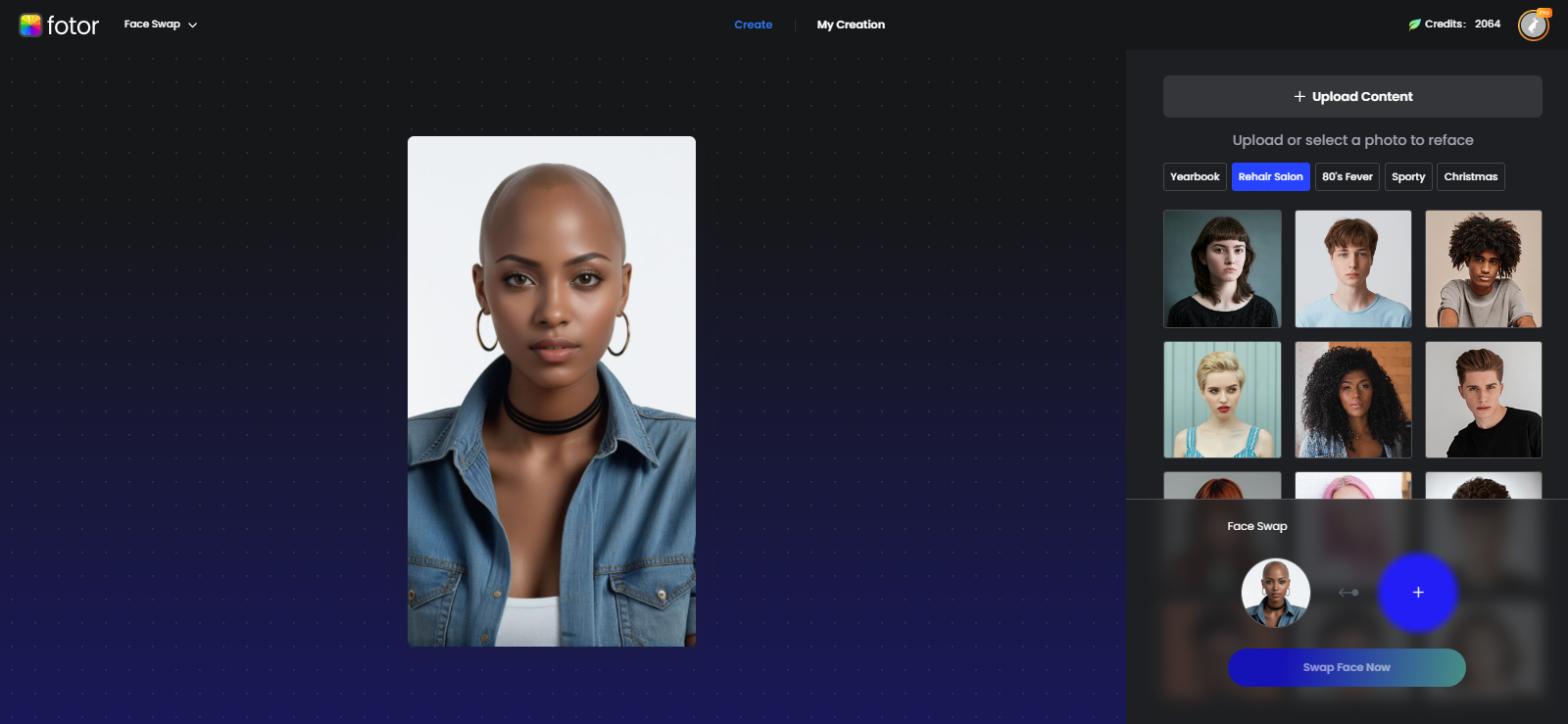Choose the man in black shirt template
The width and height of the screenshot is (1568, 724).
pyautogui.click(x=1484, y=400)
